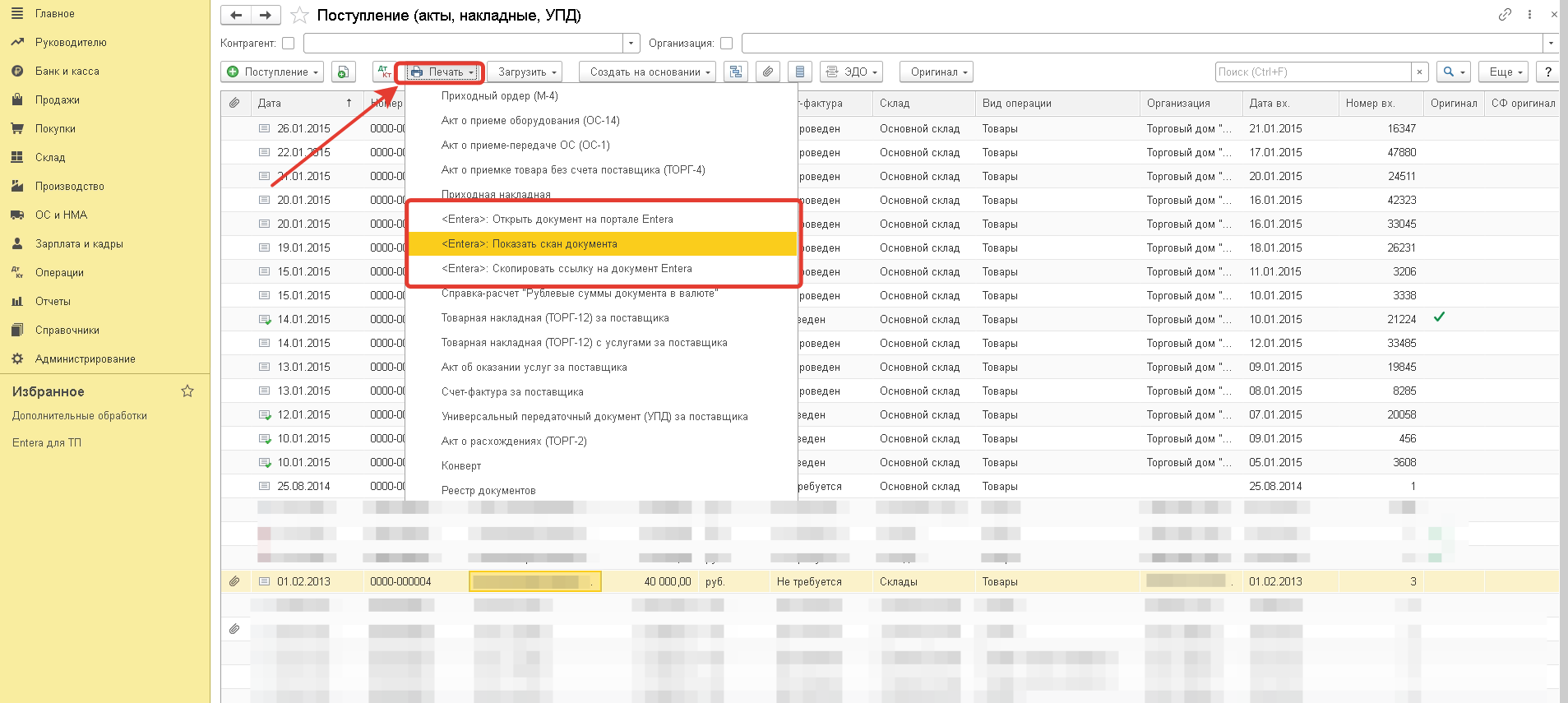
Task: Open Отчеты section
Action: (x=53, y=301)
